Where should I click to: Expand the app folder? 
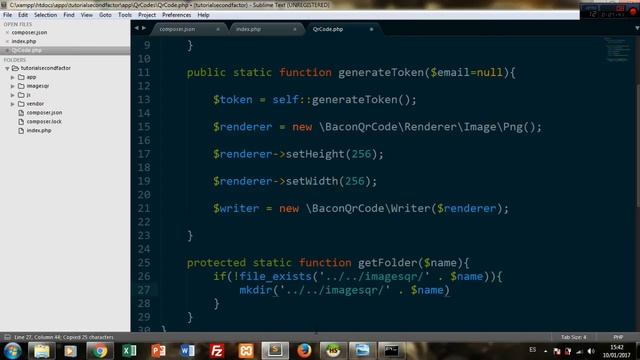[13, 77]
